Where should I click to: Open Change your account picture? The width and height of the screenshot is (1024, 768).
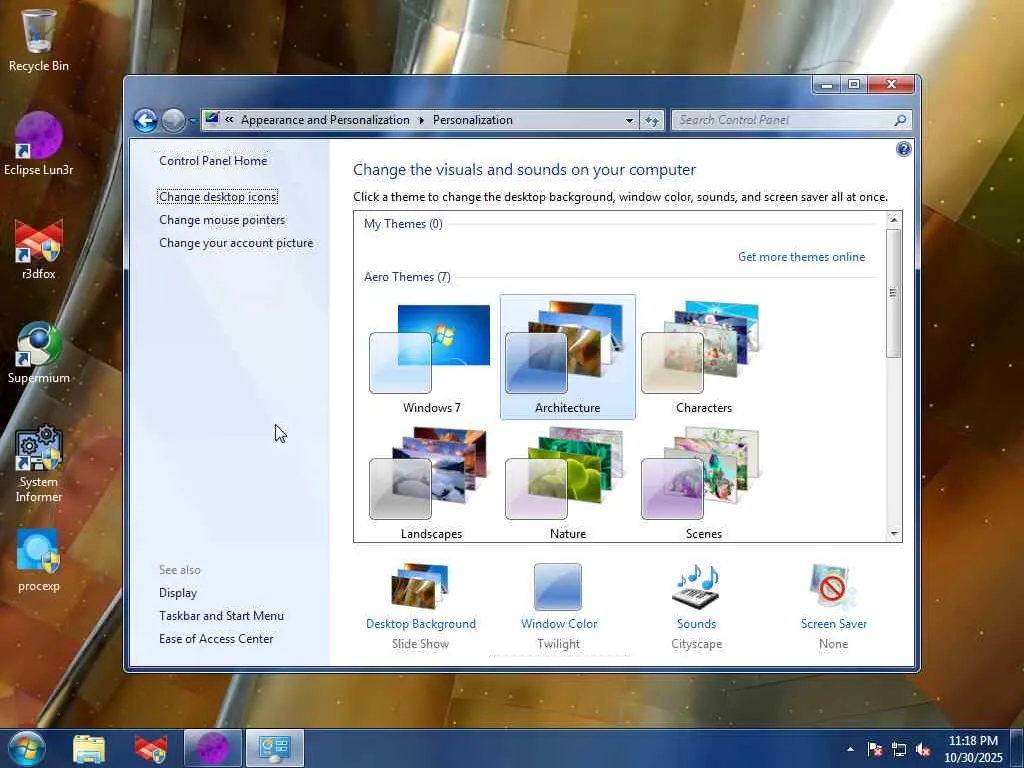pyautogui.click(x=236, y=243)
